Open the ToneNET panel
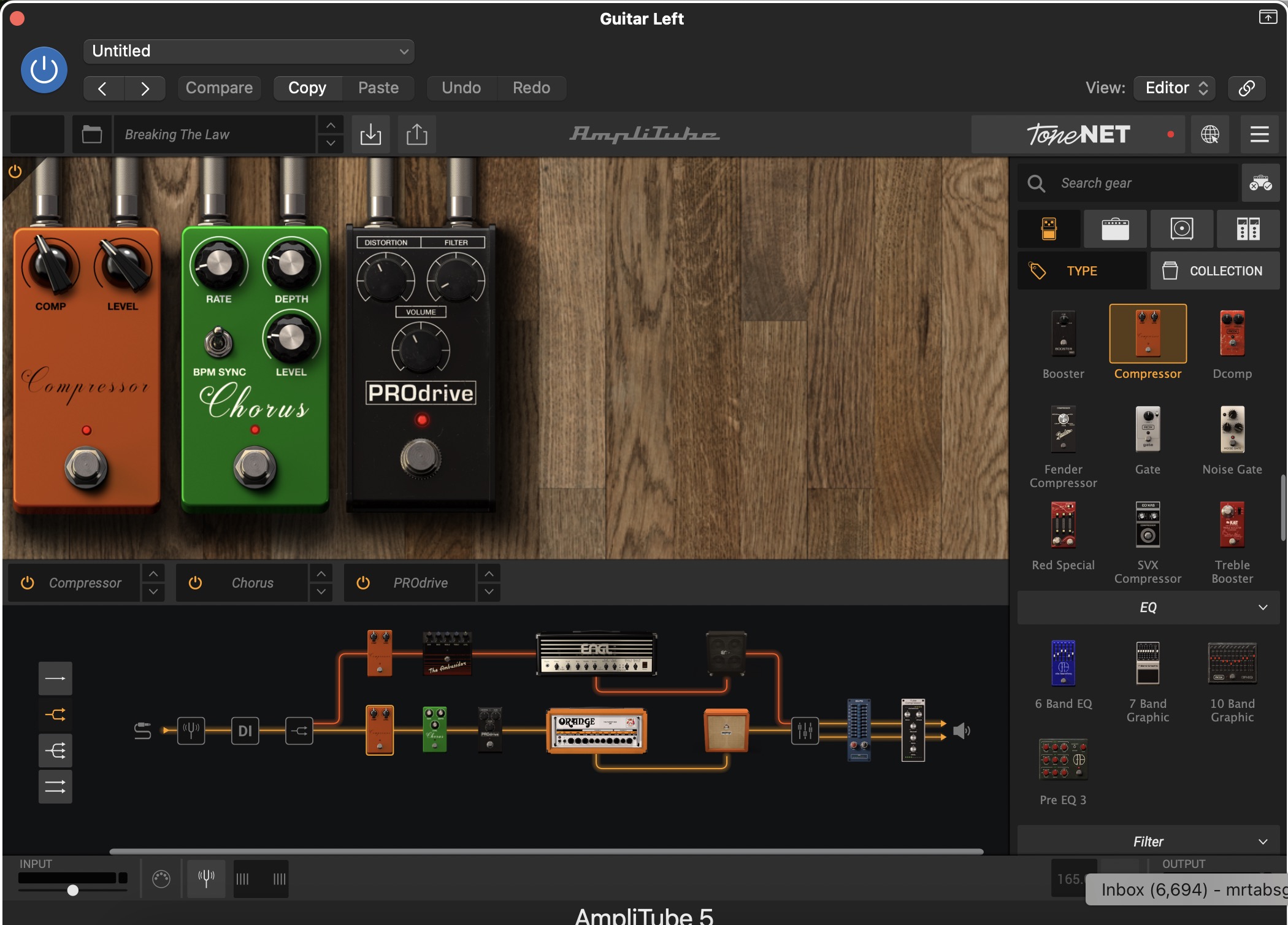1288x925 pixels. [1079, 134]
